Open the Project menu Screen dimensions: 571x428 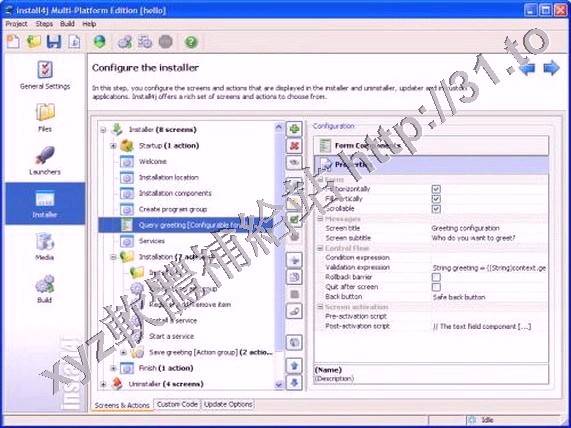tap(16, 24)
